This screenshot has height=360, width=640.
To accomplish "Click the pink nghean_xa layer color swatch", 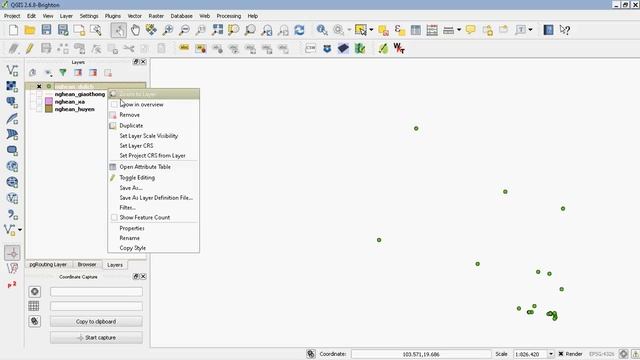I will 49,102.
